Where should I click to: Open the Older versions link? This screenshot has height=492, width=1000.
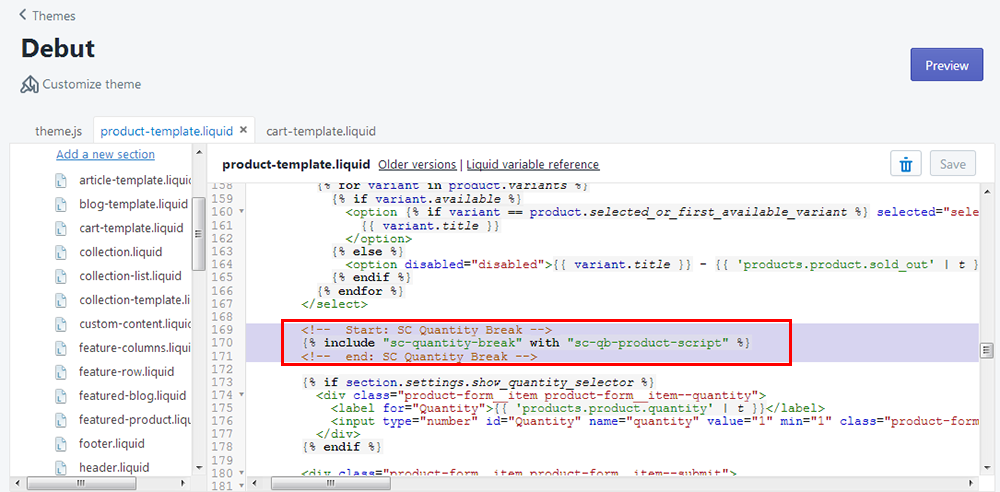[416, 164]
